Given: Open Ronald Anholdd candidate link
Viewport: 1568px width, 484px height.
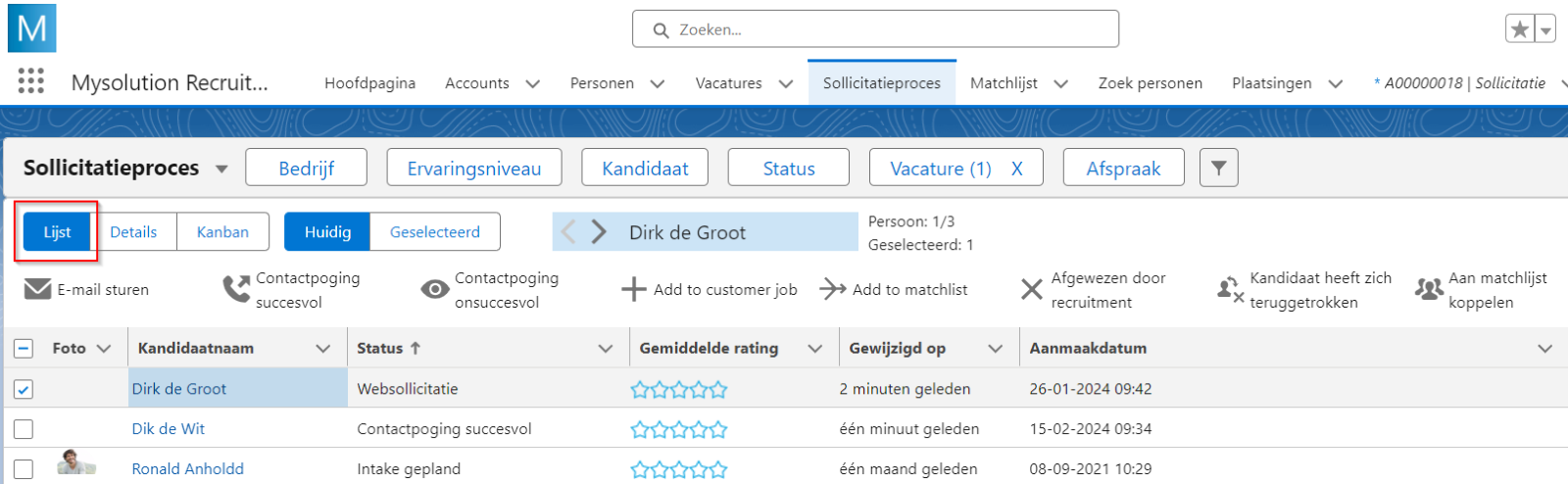Looking at the screenshot, I should tap(187, 469).
